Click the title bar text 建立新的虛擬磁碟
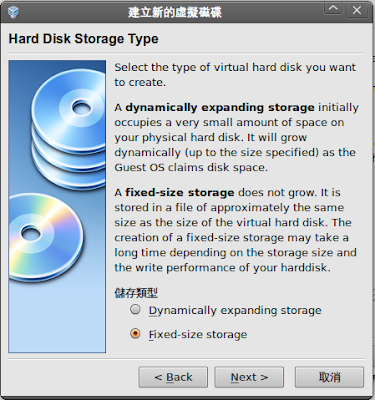 tap(175, 13)
